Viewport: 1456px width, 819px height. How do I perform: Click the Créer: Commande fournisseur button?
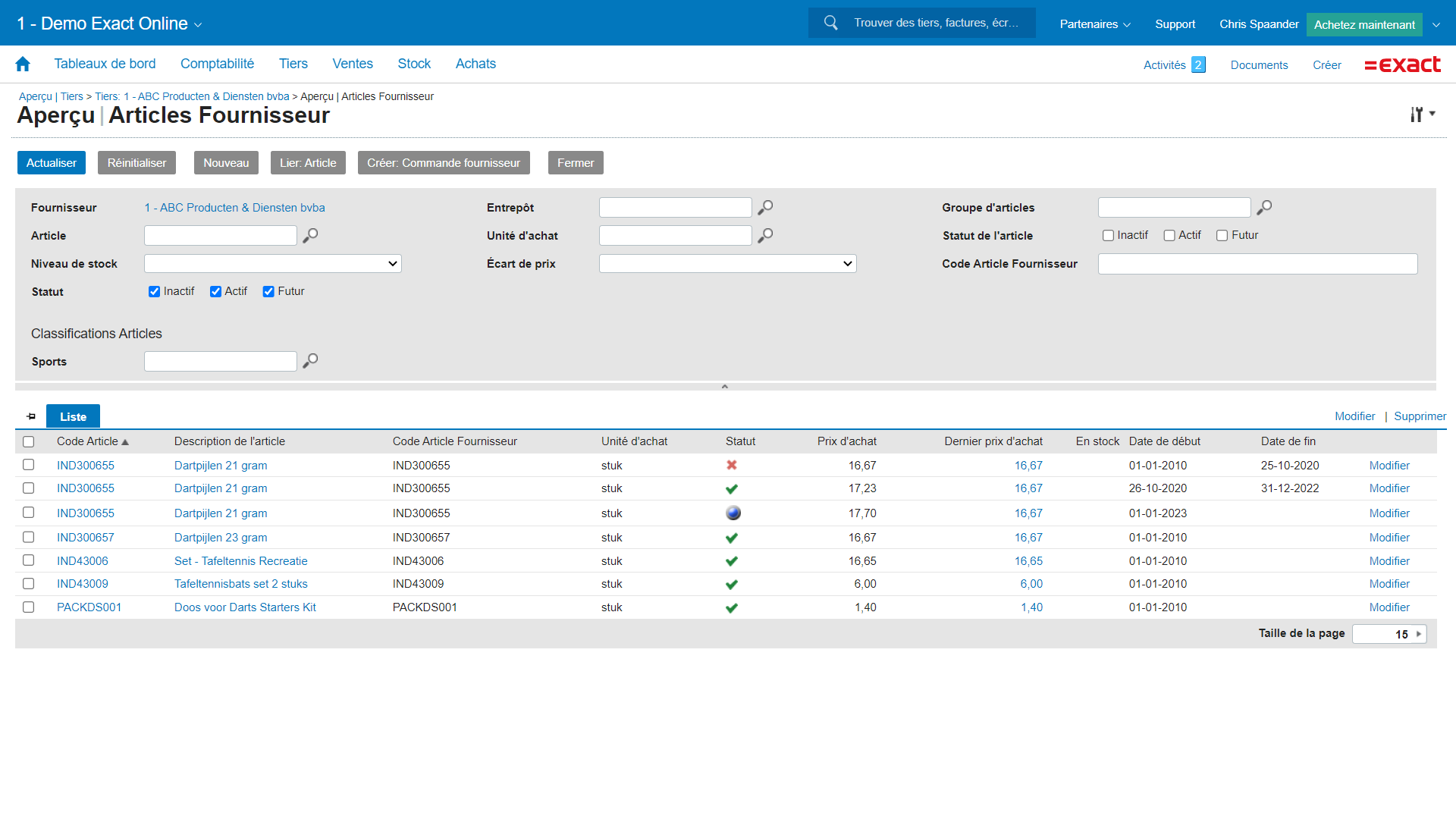click(x=444, y=163)
